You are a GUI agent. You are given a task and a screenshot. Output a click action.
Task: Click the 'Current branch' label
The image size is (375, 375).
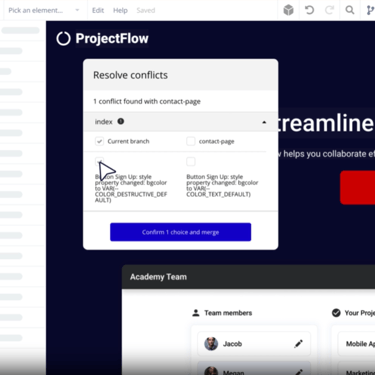tap(128, 141)
